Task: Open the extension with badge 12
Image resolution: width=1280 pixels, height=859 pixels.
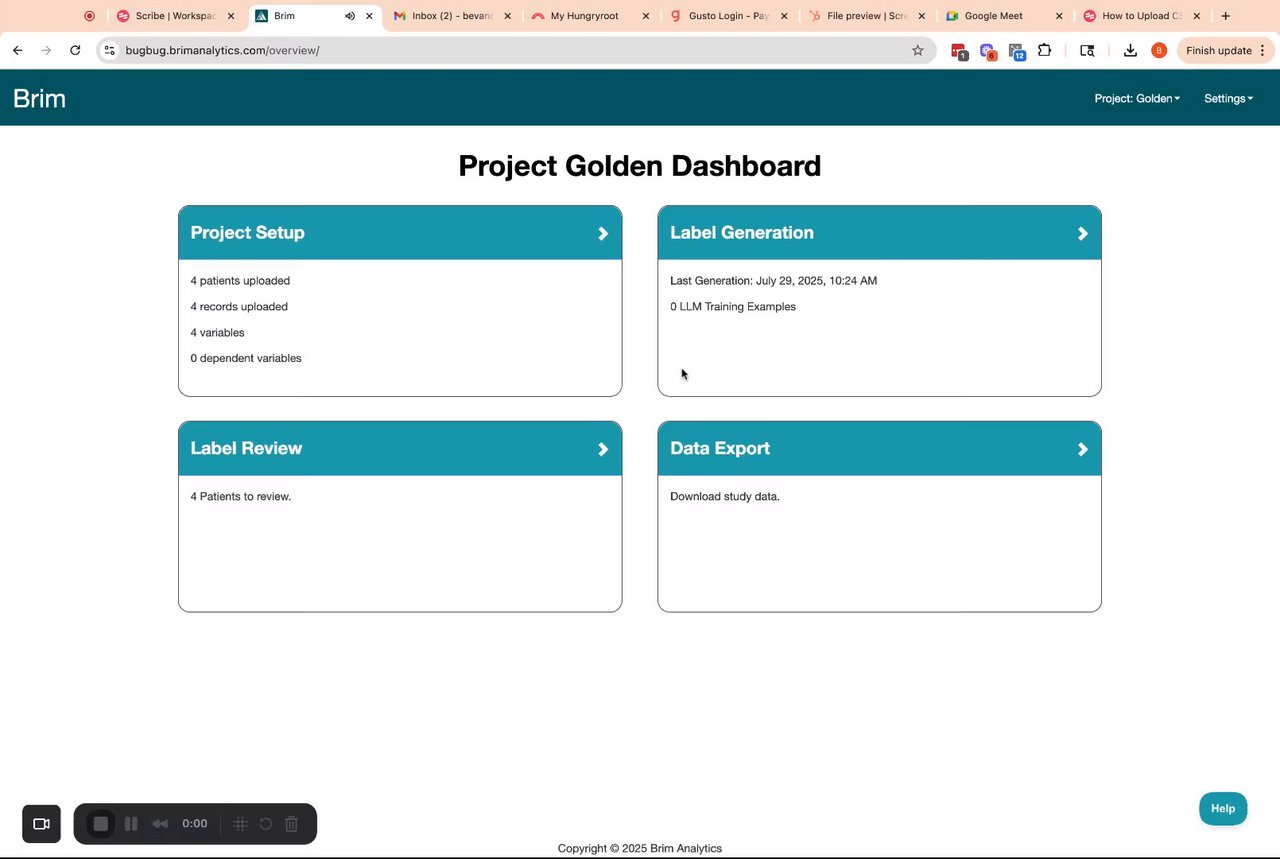Action: pos(1017,51)
